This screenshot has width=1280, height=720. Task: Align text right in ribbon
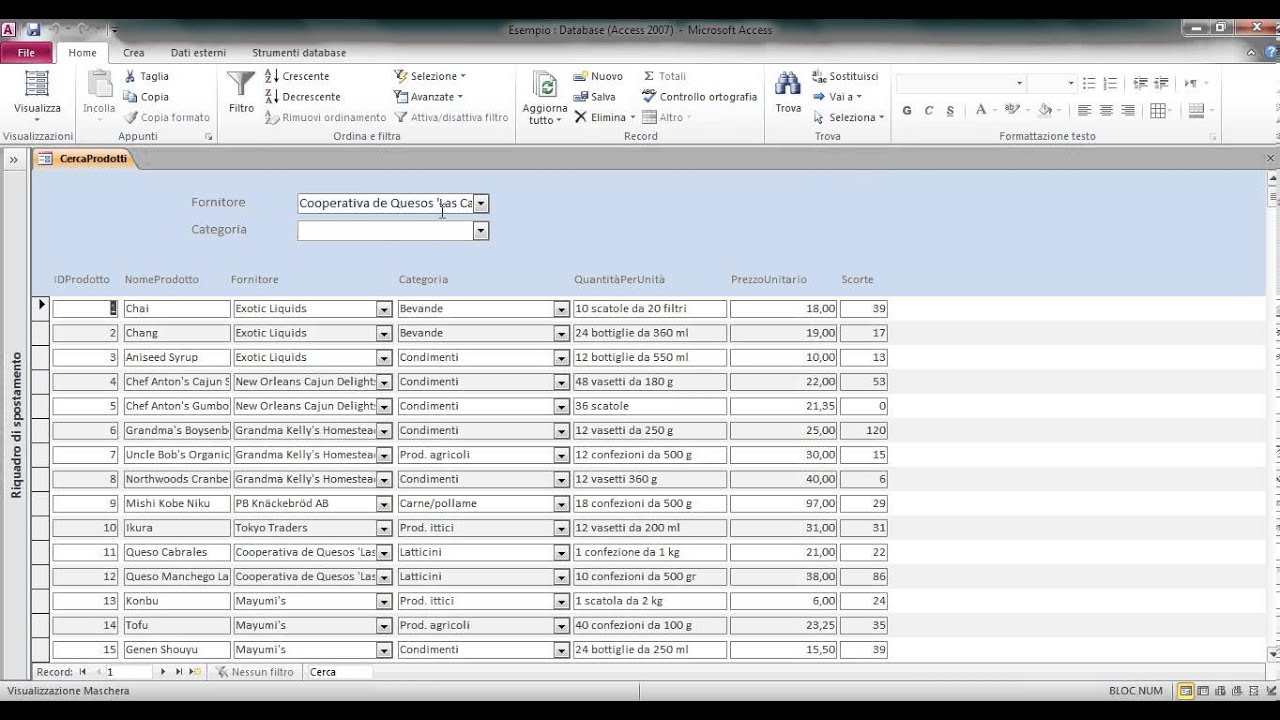tap(1128, 111)
